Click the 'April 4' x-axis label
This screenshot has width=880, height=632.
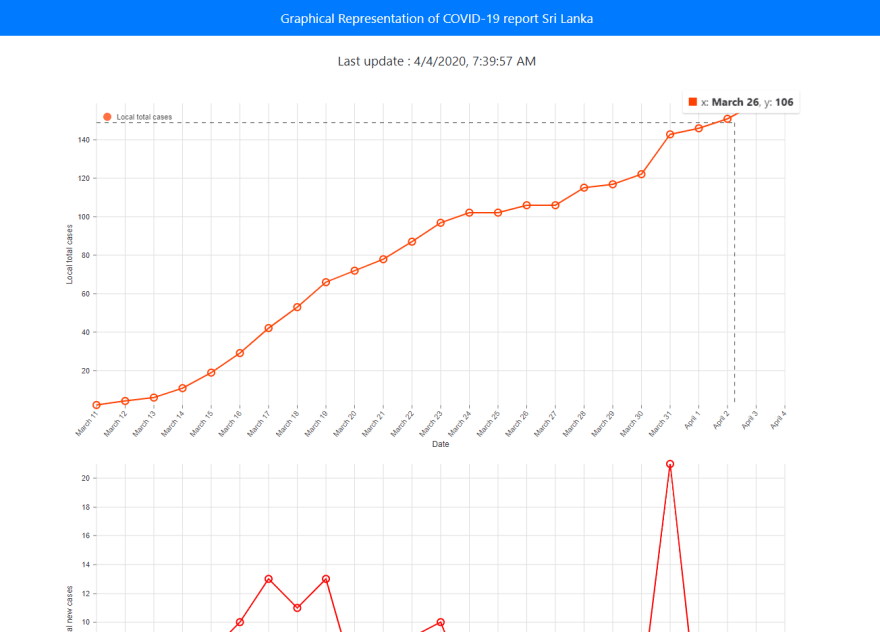coord(778,420)
